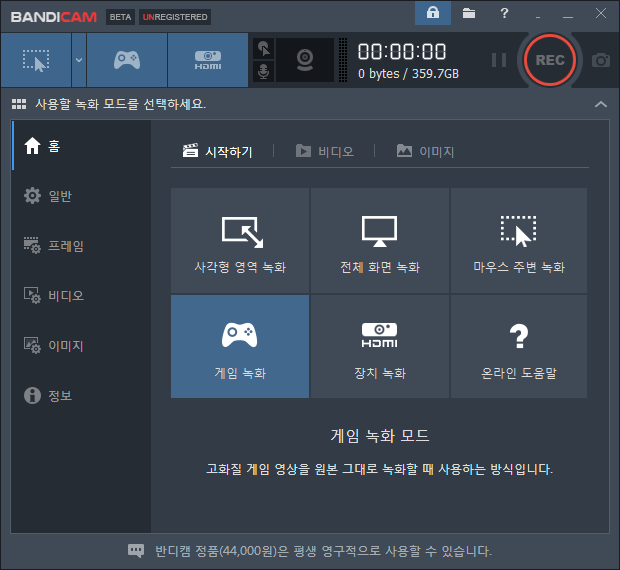620x570 pixels.
Task: Choose the 게임 녹화 tile
Action: pos(240,346)
